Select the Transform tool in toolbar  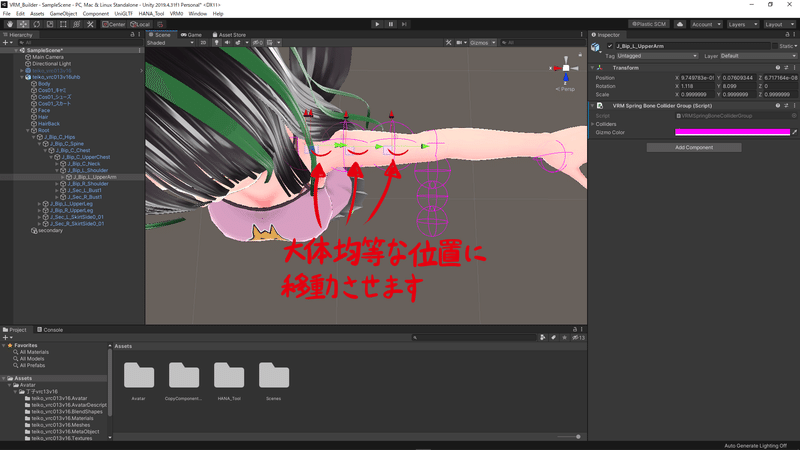[x=77, y=24]
